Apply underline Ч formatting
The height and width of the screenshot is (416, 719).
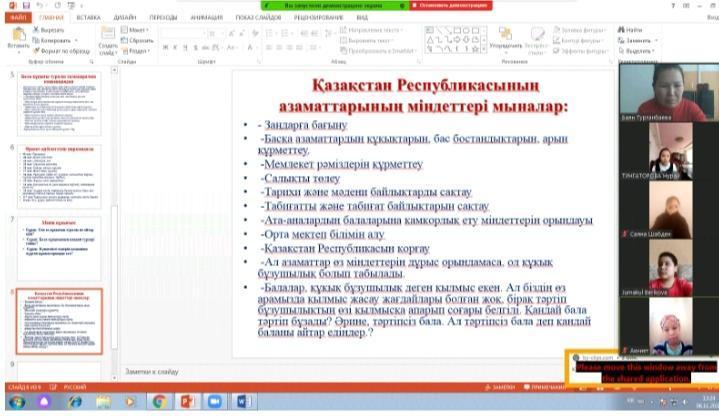(185, 47)
